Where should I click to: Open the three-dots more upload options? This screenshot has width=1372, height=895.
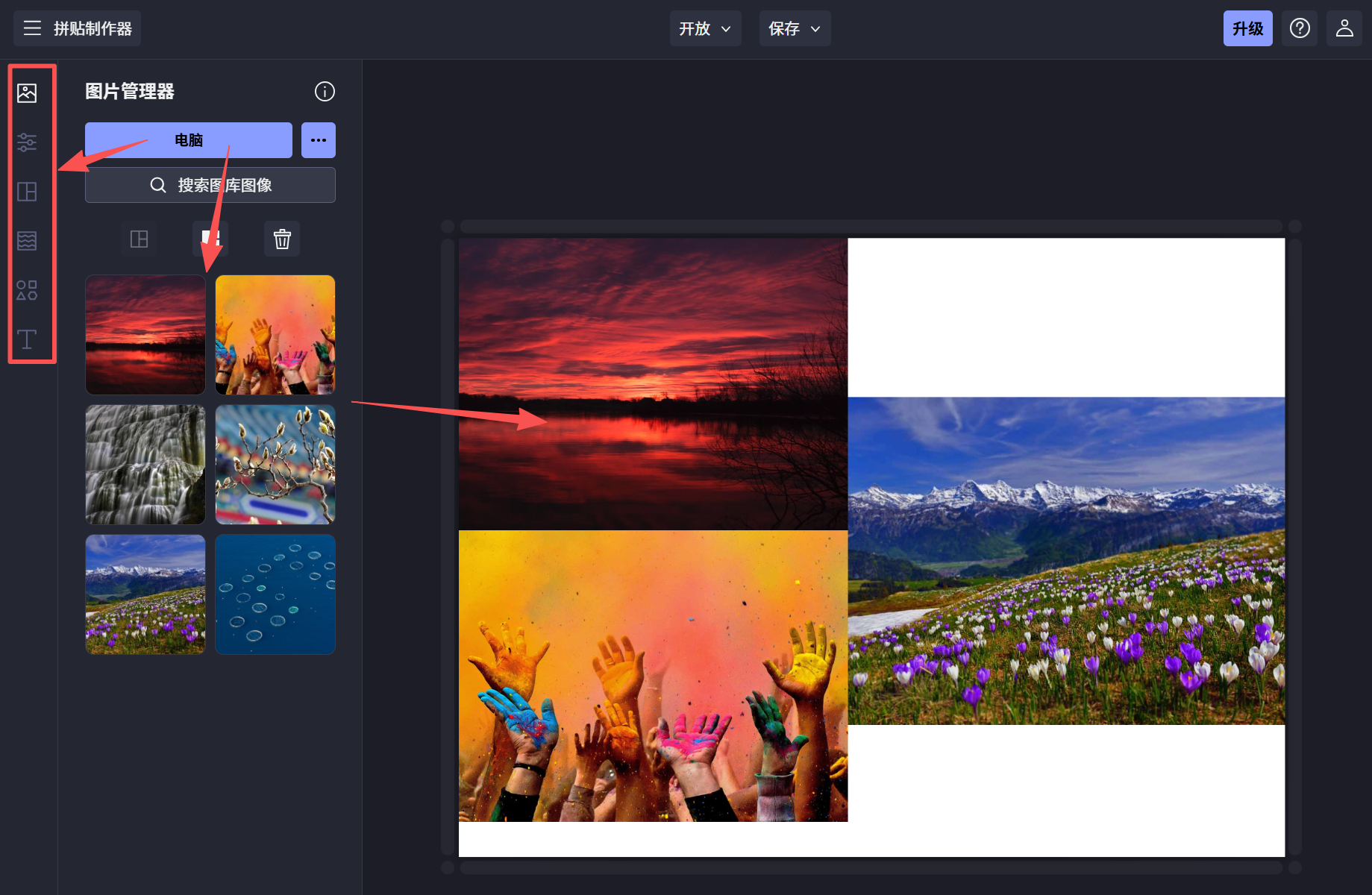tap(319, 140)
